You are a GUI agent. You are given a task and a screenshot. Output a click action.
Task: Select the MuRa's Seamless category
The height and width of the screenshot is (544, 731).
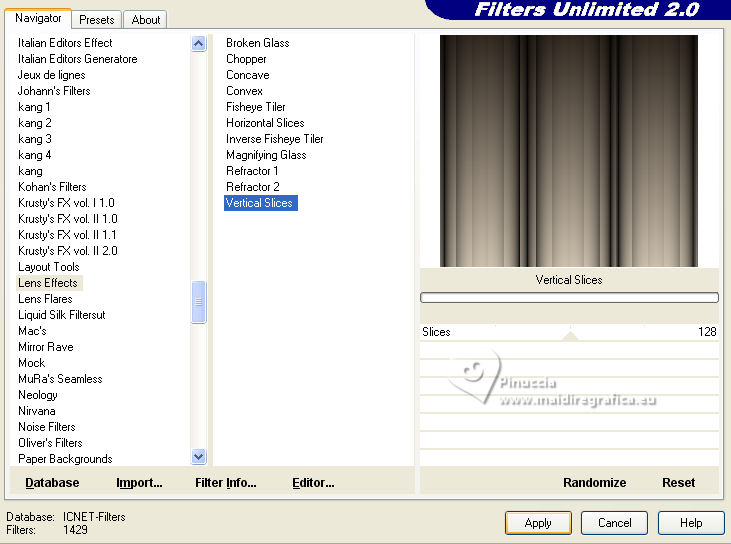coord(60,379)
